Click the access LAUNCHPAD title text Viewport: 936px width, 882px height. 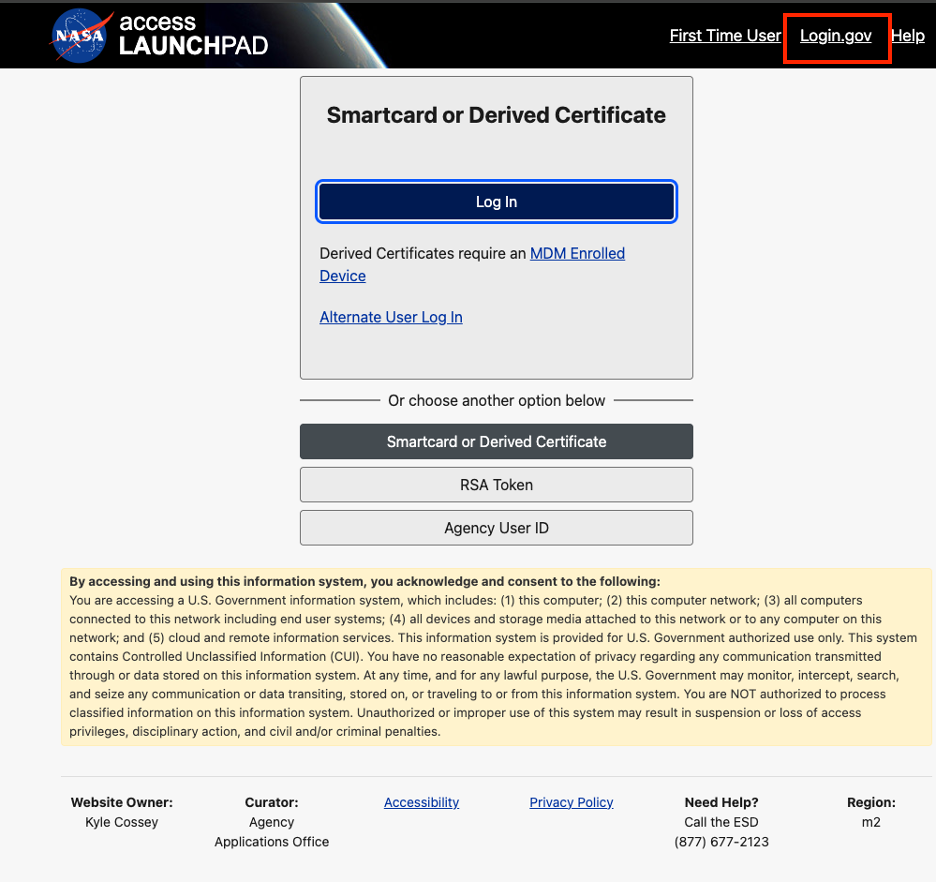pos(193,35)
